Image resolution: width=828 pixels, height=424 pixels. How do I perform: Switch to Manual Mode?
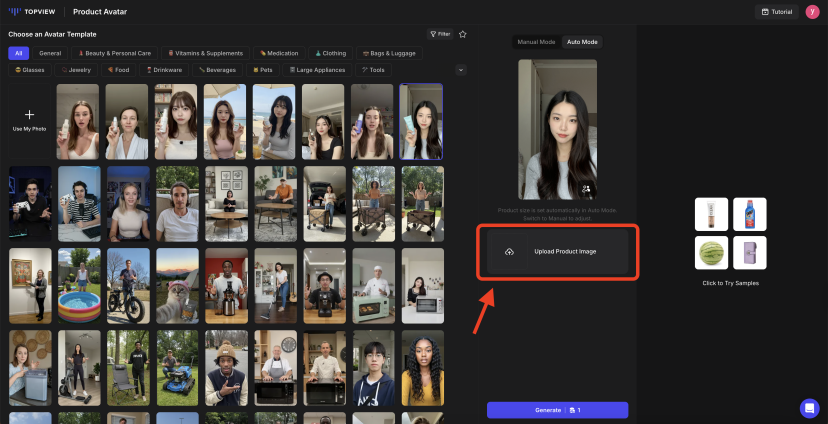point(536,42)
